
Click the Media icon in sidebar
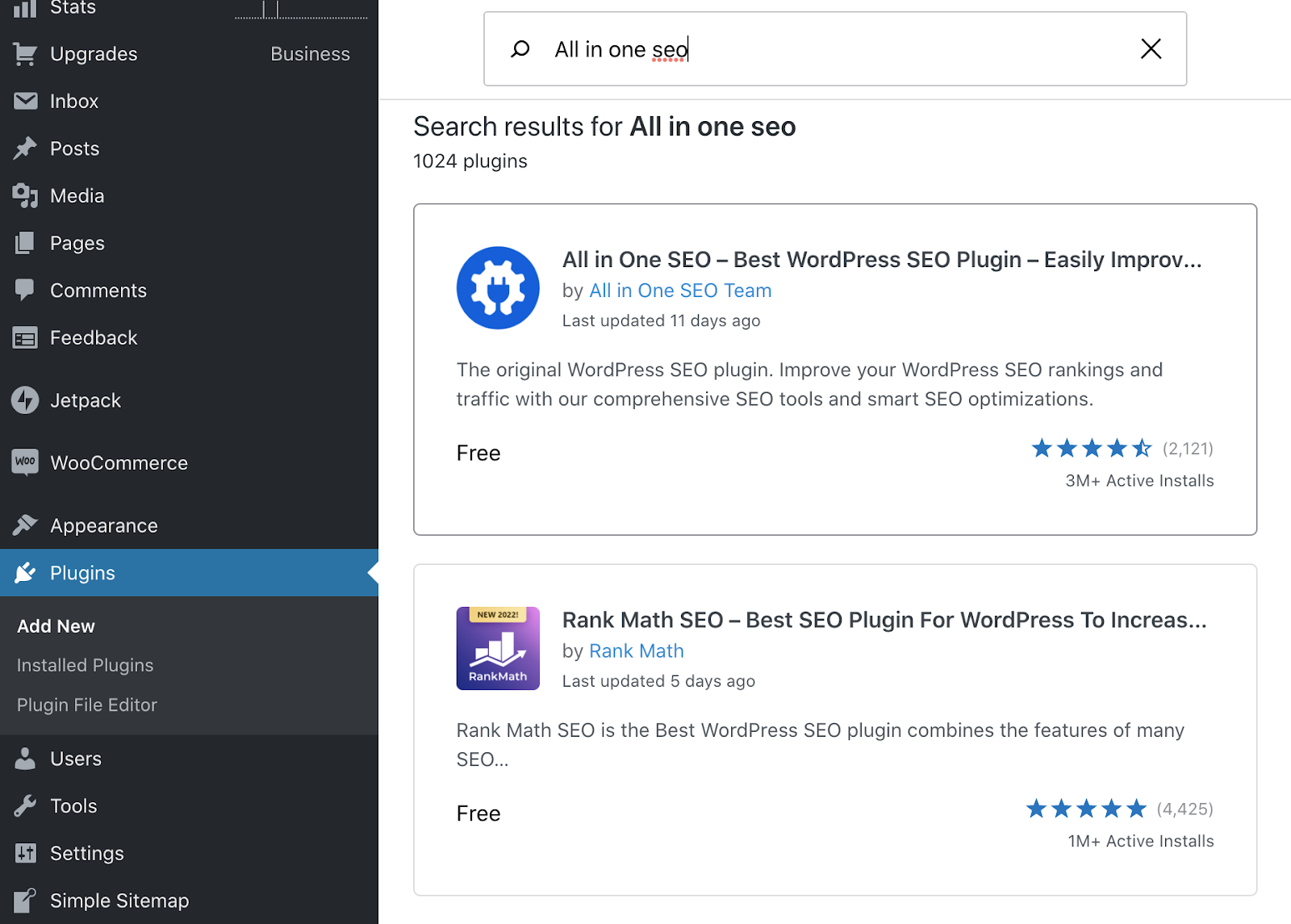(25, 195)
